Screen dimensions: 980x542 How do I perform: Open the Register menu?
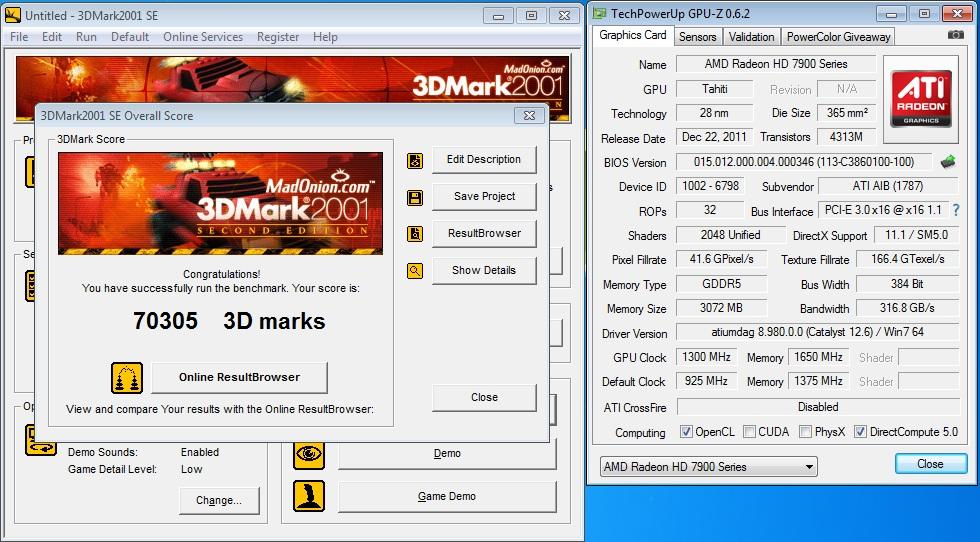click(x=278, y=37)
